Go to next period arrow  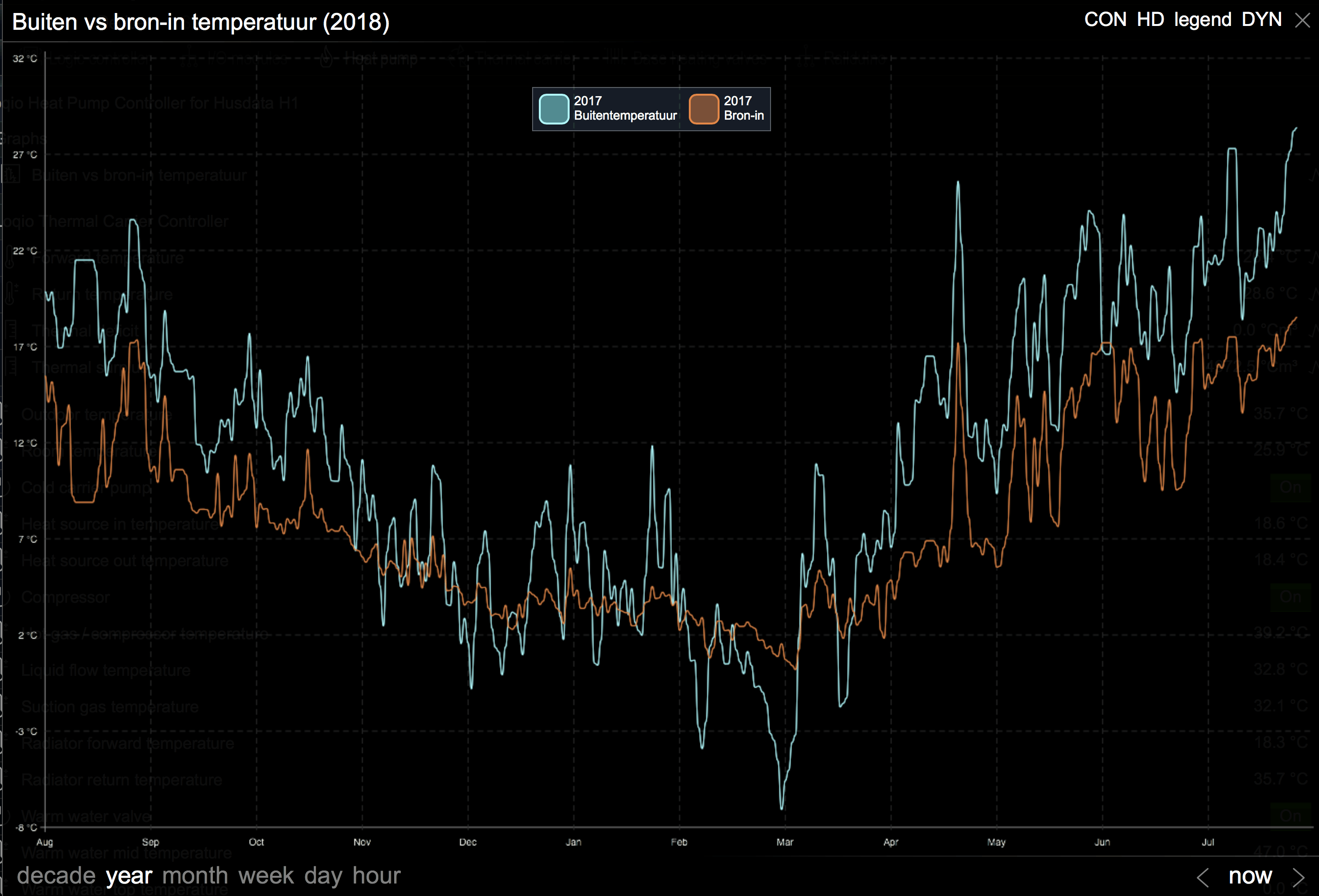click(x=1298, y=877)
